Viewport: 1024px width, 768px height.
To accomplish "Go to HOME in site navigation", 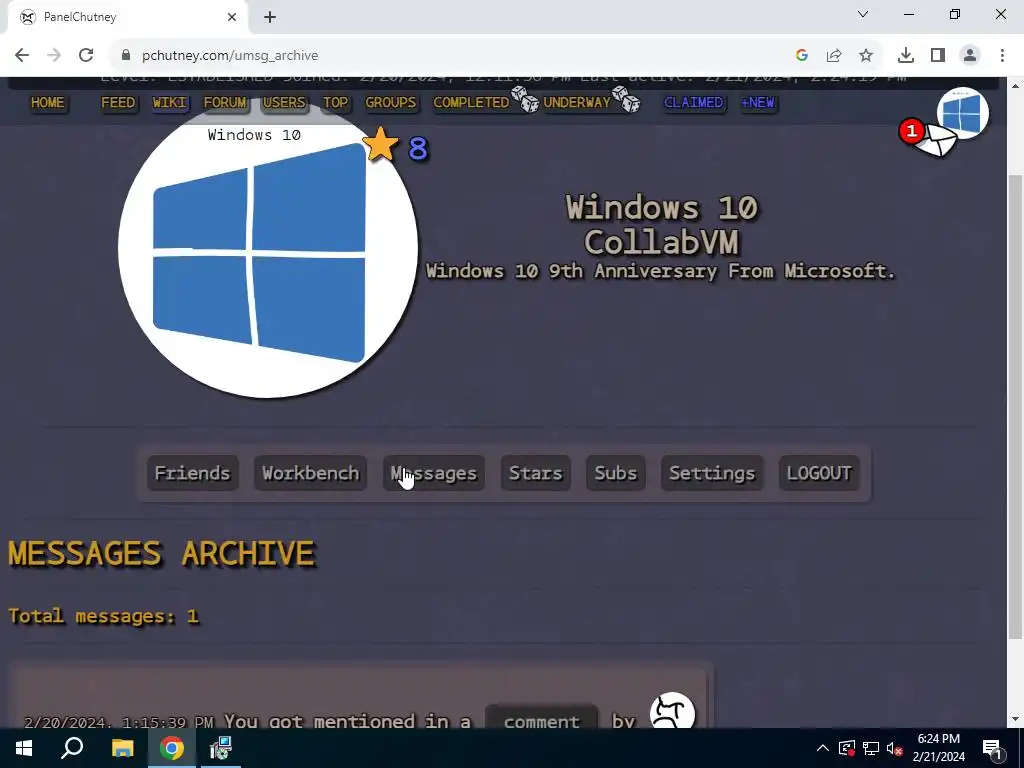I will (48, 103).
